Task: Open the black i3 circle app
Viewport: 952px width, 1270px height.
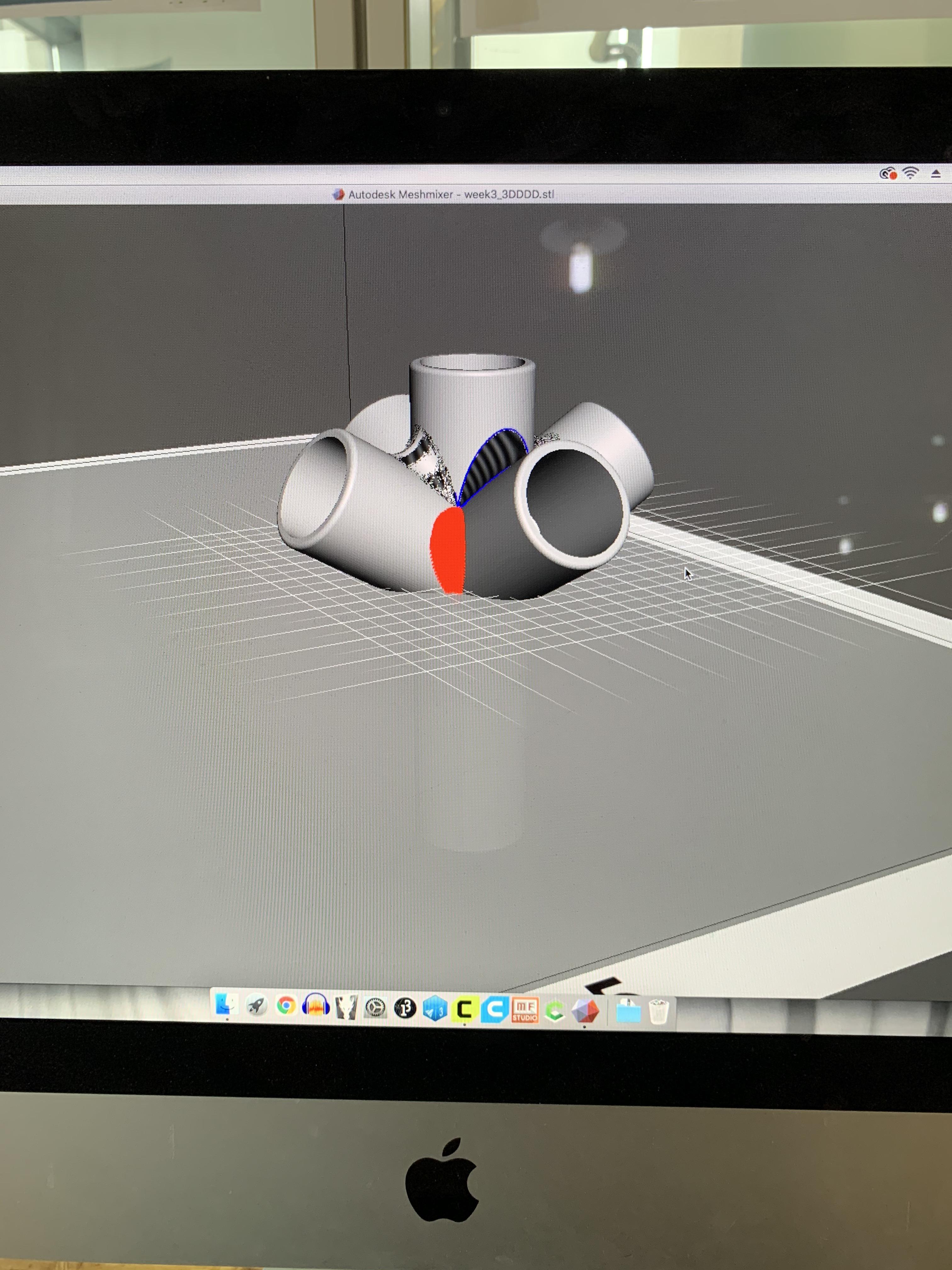Action: (406, 1008)
